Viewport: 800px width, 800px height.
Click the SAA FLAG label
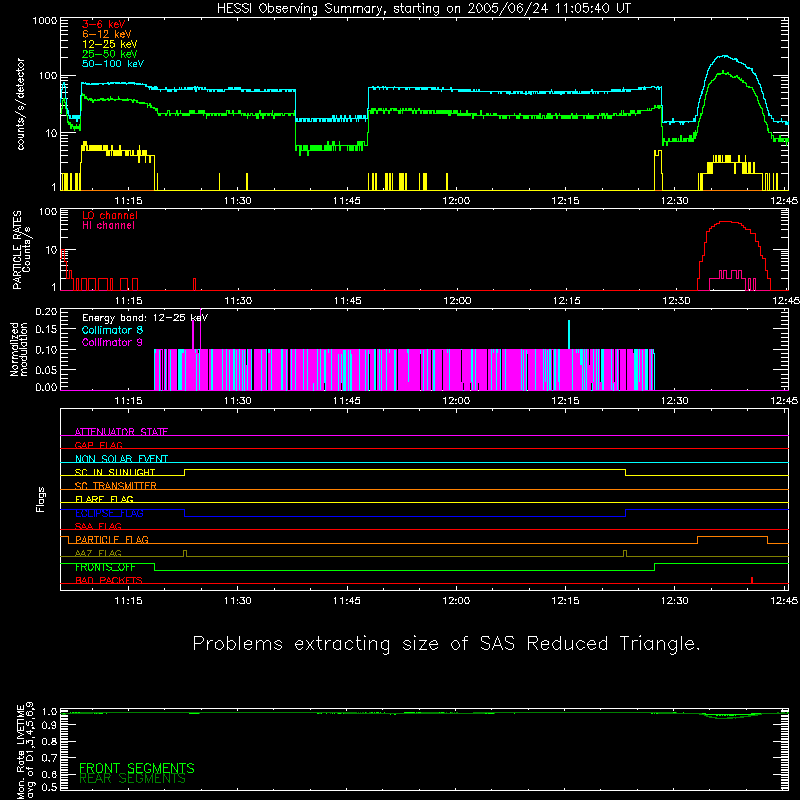[x=98, y=526]
